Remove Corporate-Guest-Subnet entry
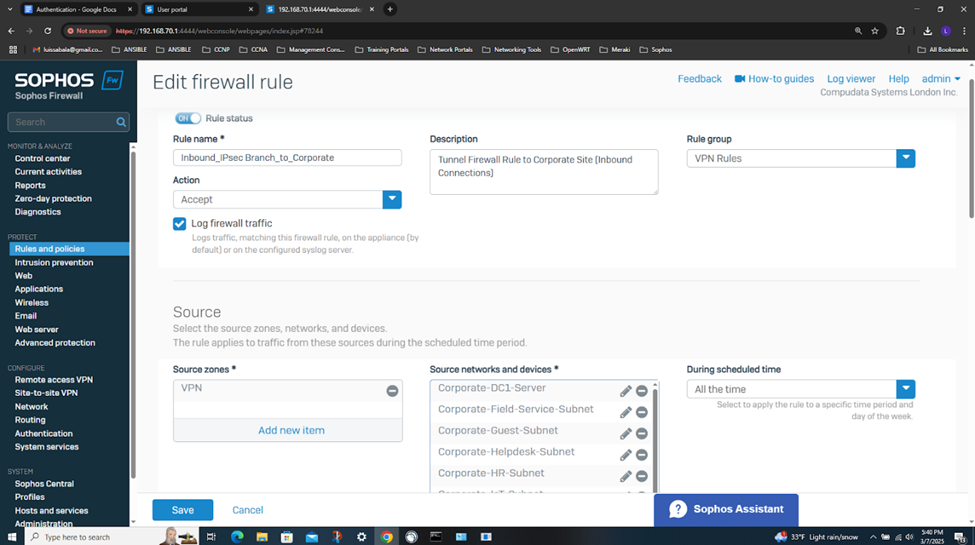 point(642,434)
